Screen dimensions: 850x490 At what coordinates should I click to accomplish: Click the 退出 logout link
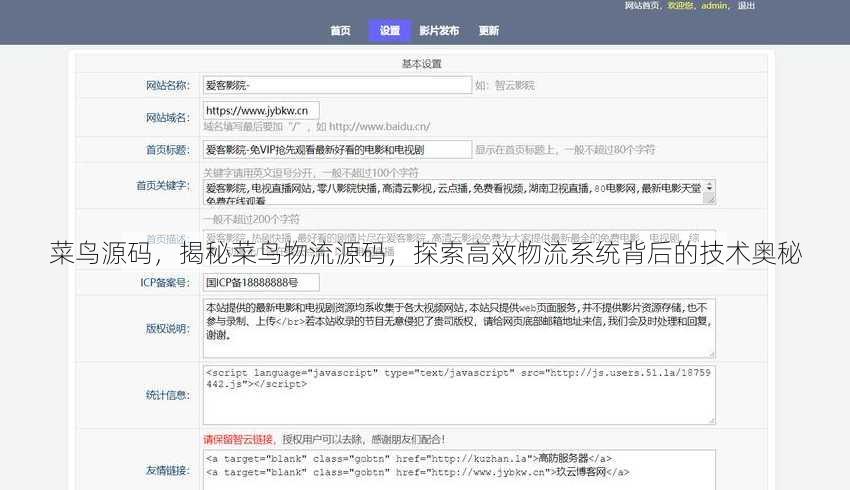tap(746, 5)
